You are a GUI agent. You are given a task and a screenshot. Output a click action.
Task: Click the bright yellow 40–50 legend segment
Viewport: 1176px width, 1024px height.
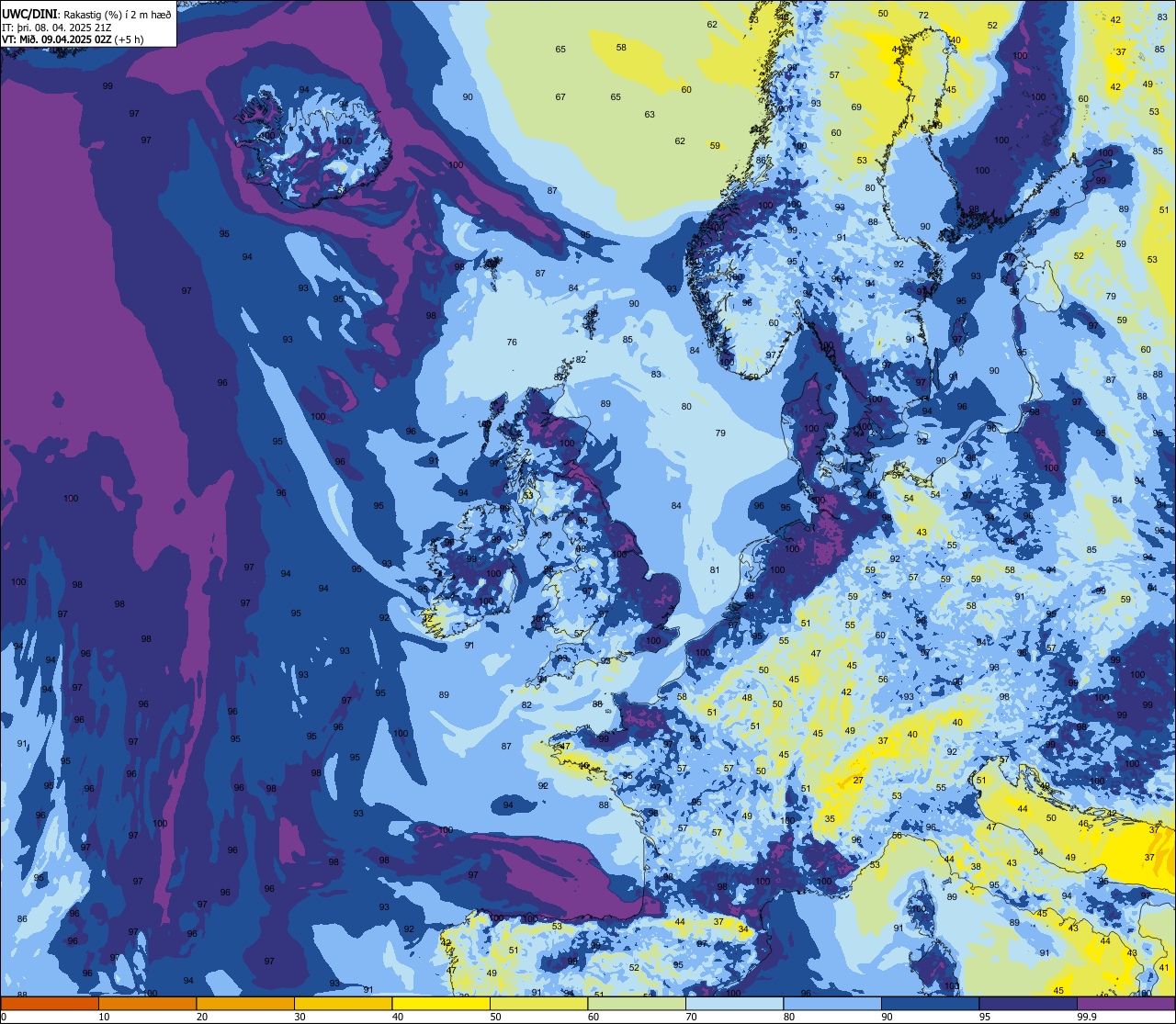pyautogui.click(x=441, y=1003)
